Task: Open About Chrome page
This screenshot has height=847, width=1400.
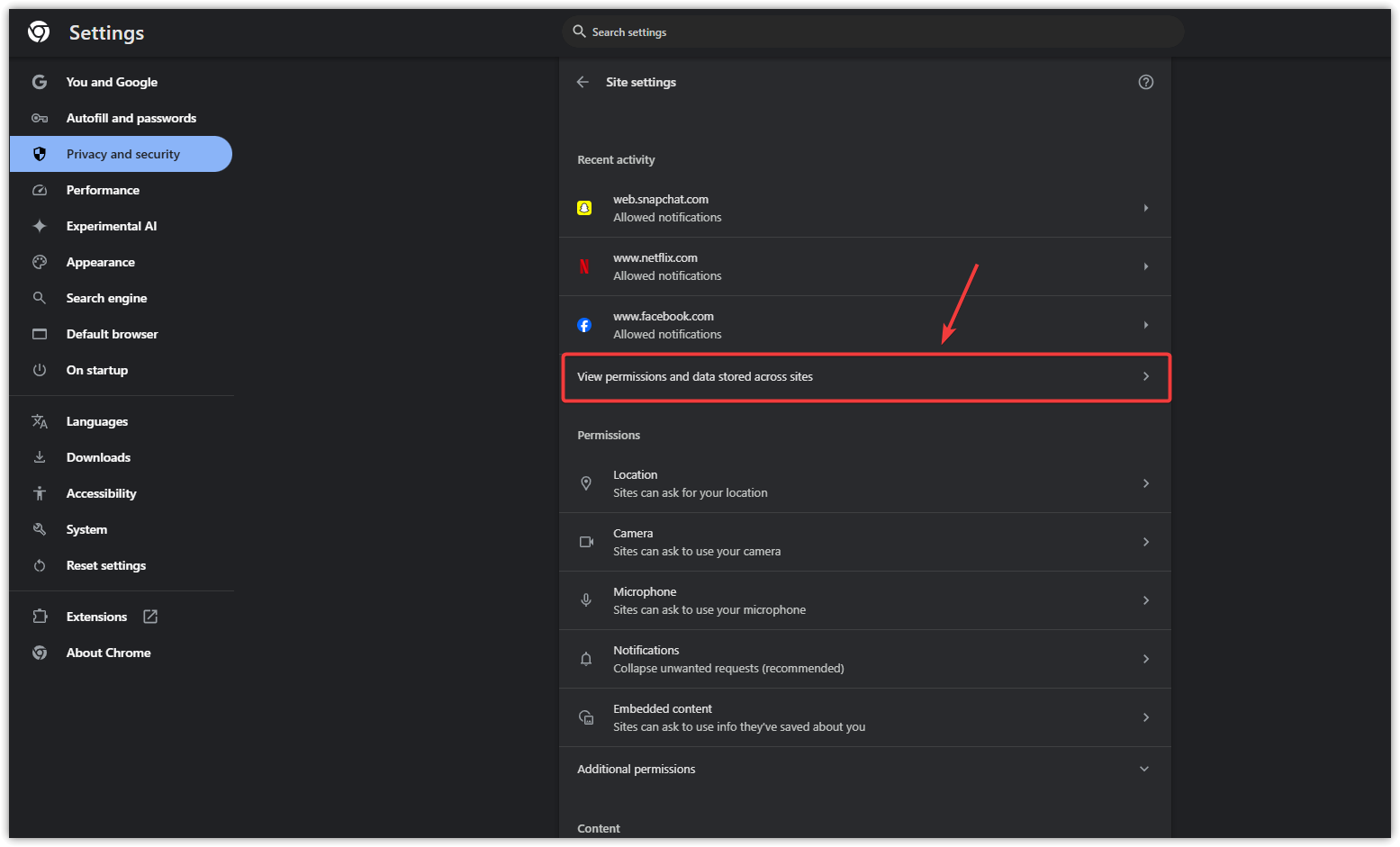Action: pyautogui.click(x=108, y=653)
